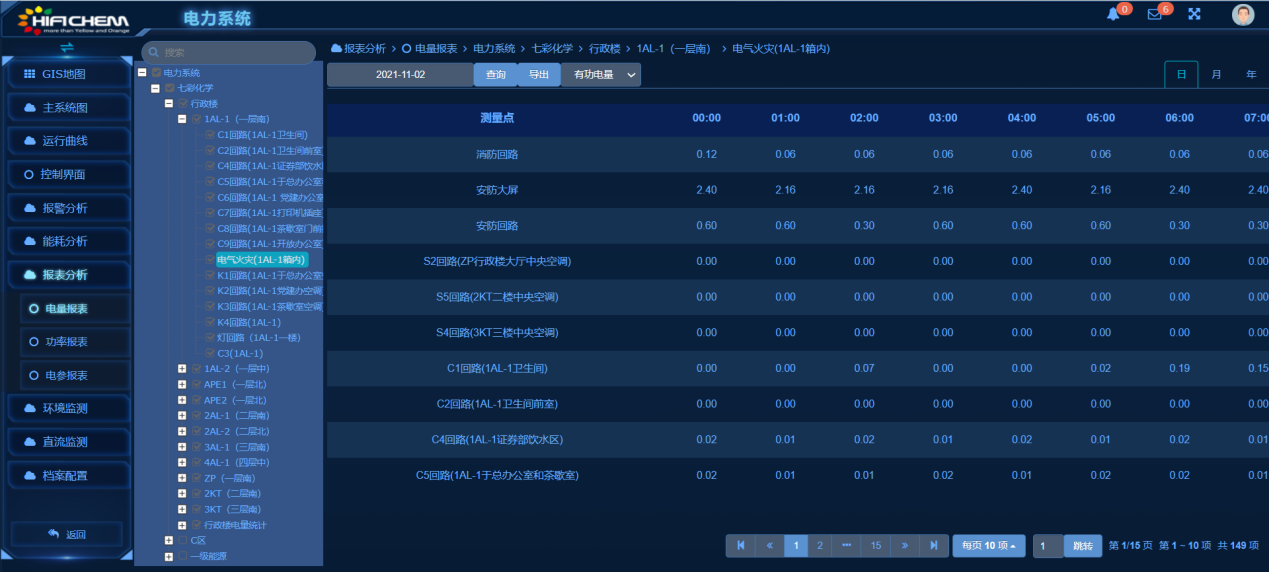Jump to the first page icon
The height and width of the screenshot is (572, 1269).
pyautogui.click(x=740, y=545)
